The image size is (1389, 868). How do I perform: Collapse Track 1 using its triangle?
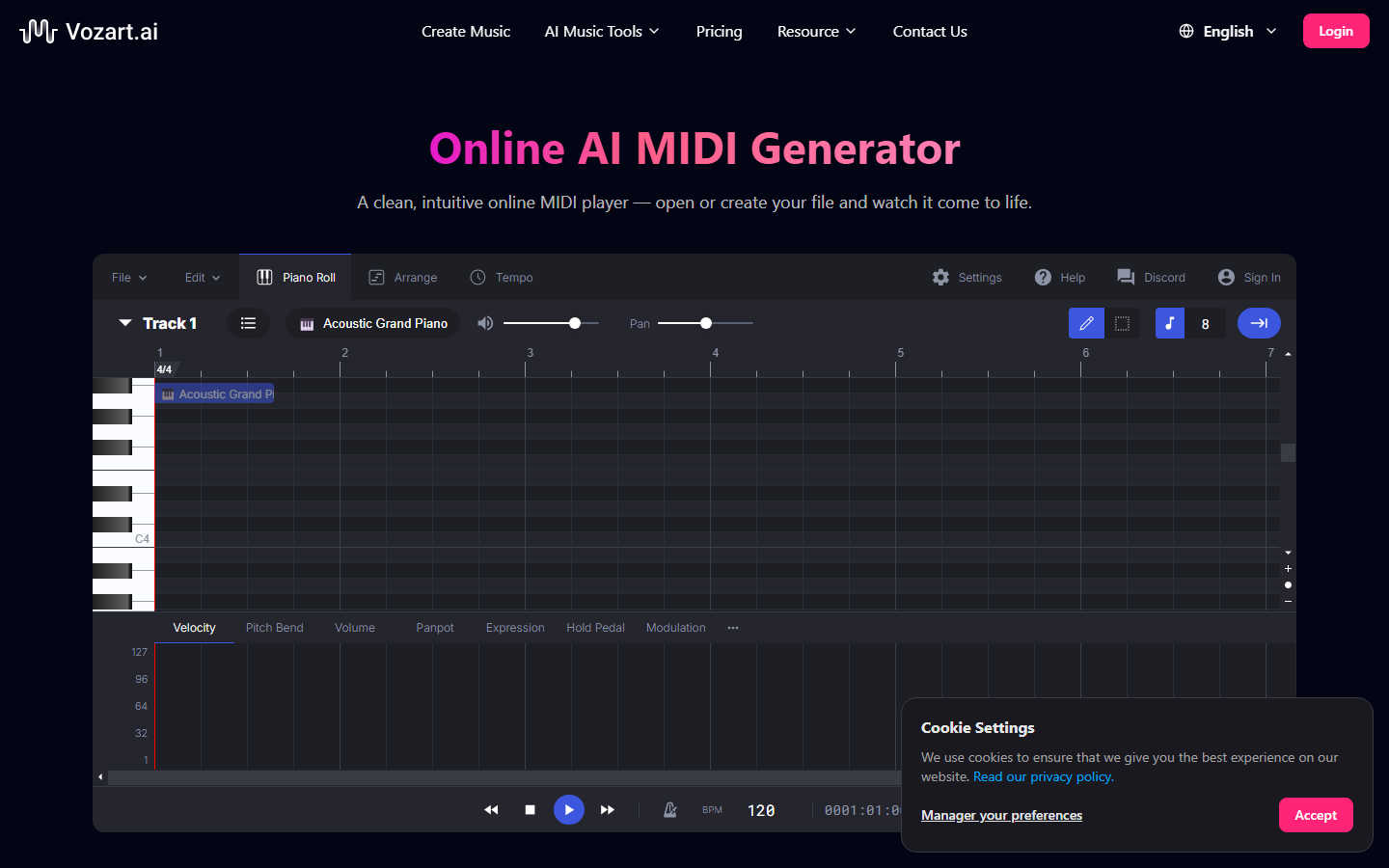point(125,323)
